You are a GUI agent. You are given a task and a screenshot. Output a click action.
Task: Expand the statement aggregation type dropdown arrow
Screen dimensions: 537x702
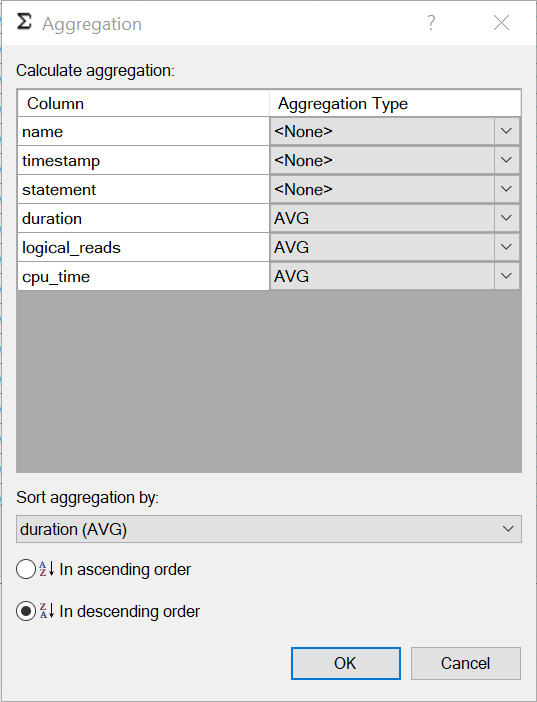pyautogui.click(x=507, y=189)
